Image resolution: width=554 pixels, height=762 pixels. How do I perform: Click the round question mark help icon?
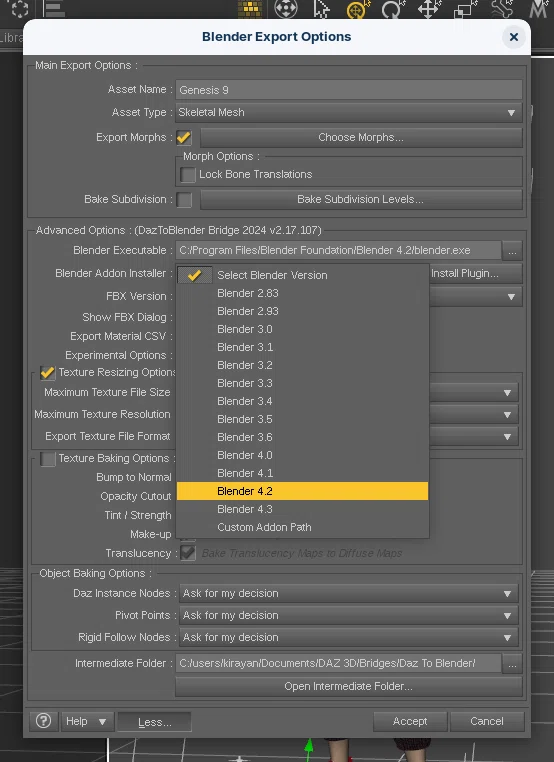[x=44, y=721]
